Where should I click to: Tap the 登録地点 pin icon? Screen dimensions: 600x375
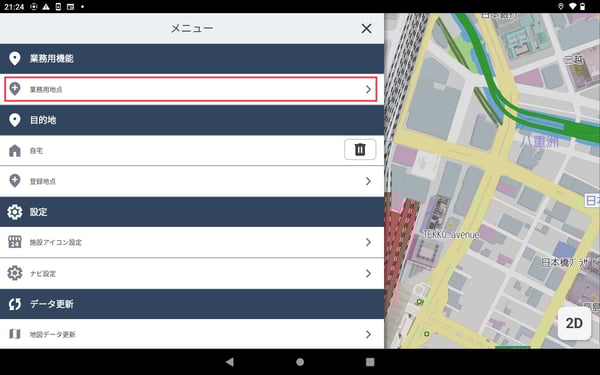pos(15,181)
